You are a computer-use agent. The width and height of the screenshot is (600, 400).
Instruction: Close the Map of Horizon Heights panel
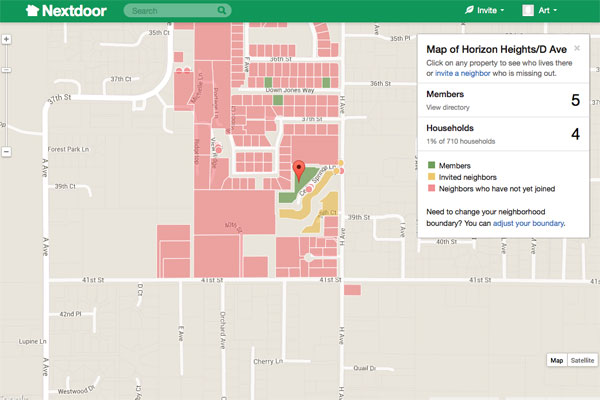(x=577, y=48)
